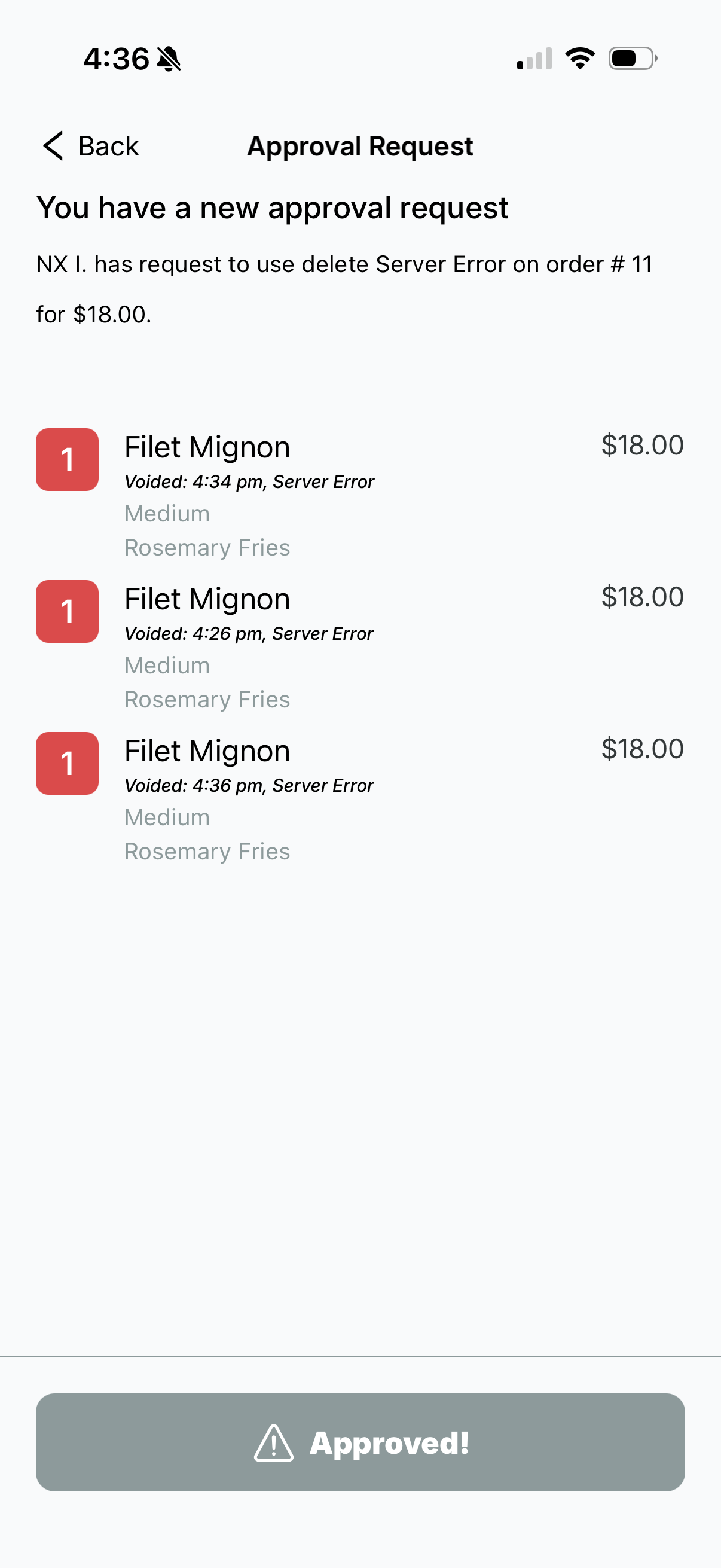Tap the "Voided: 4:36 pm, Server Error" note

coord(249,786)
